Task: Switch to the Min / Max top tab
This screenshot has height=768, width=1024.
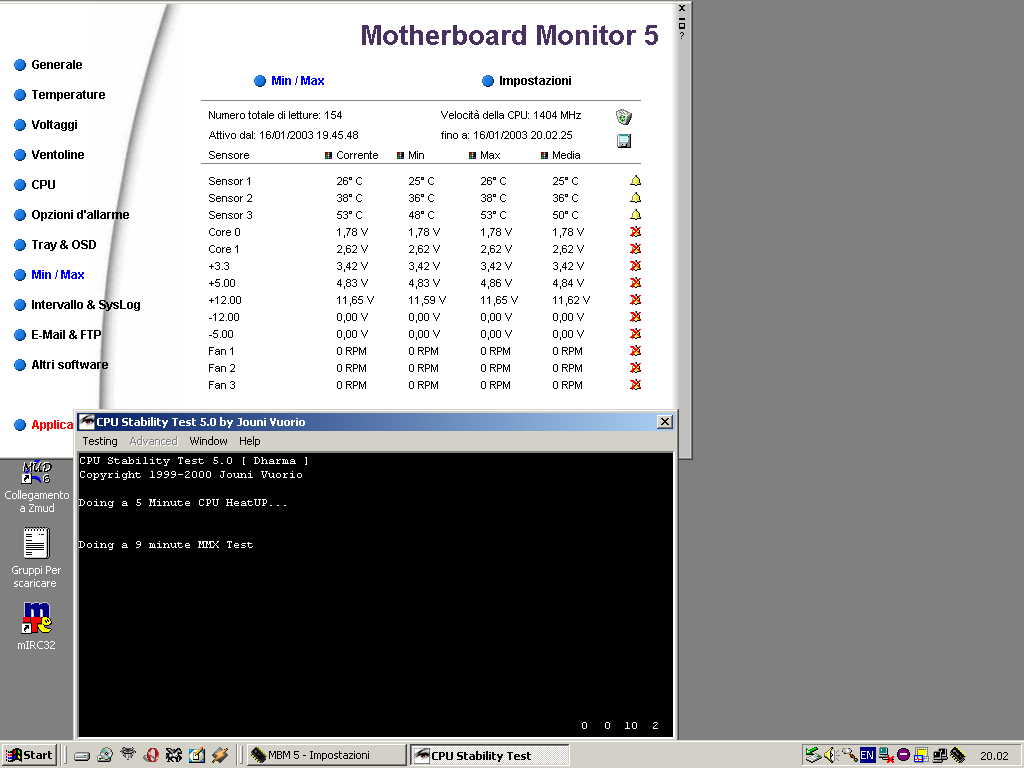Action: point(289,81)
